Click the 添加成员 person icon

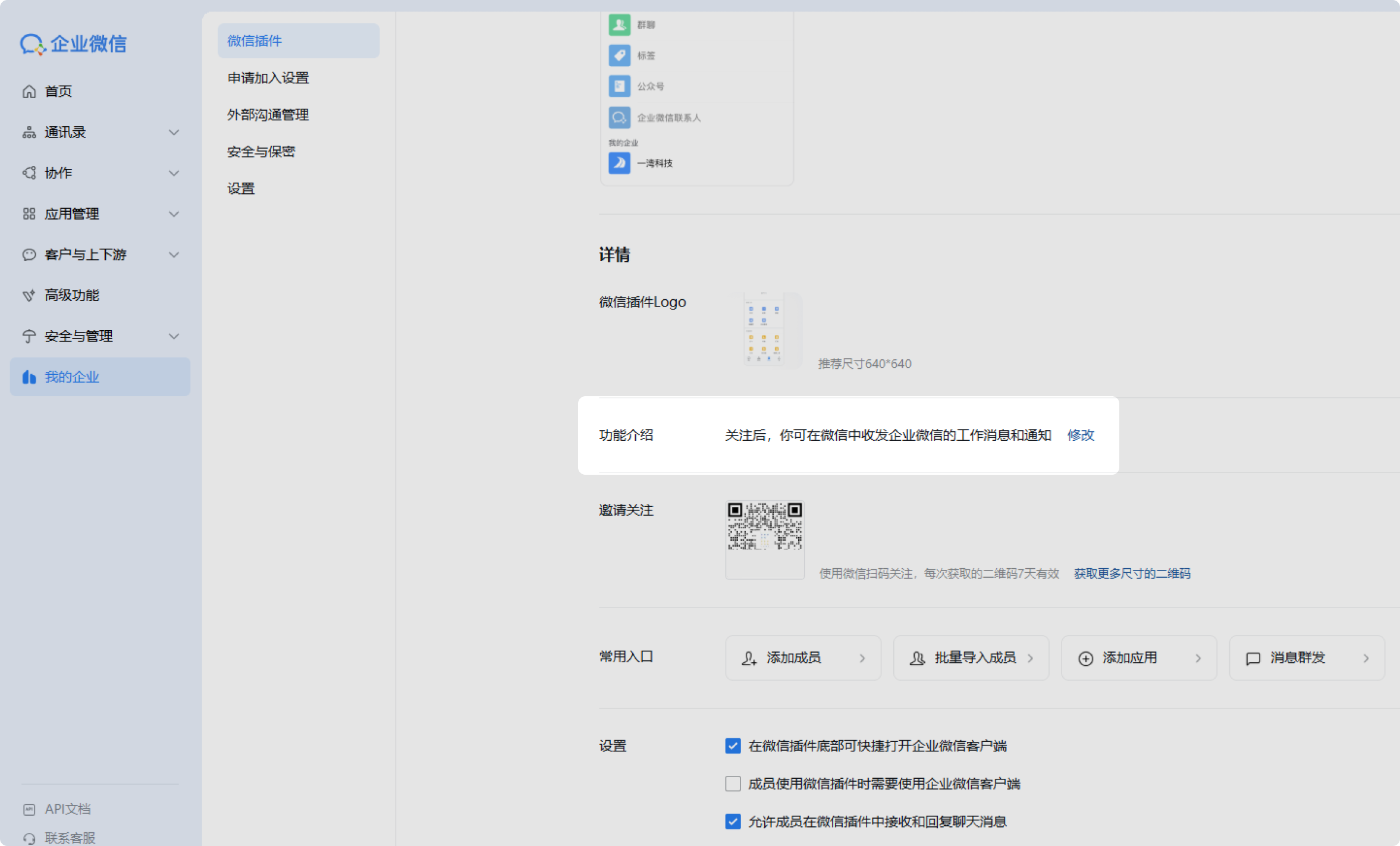749,658
